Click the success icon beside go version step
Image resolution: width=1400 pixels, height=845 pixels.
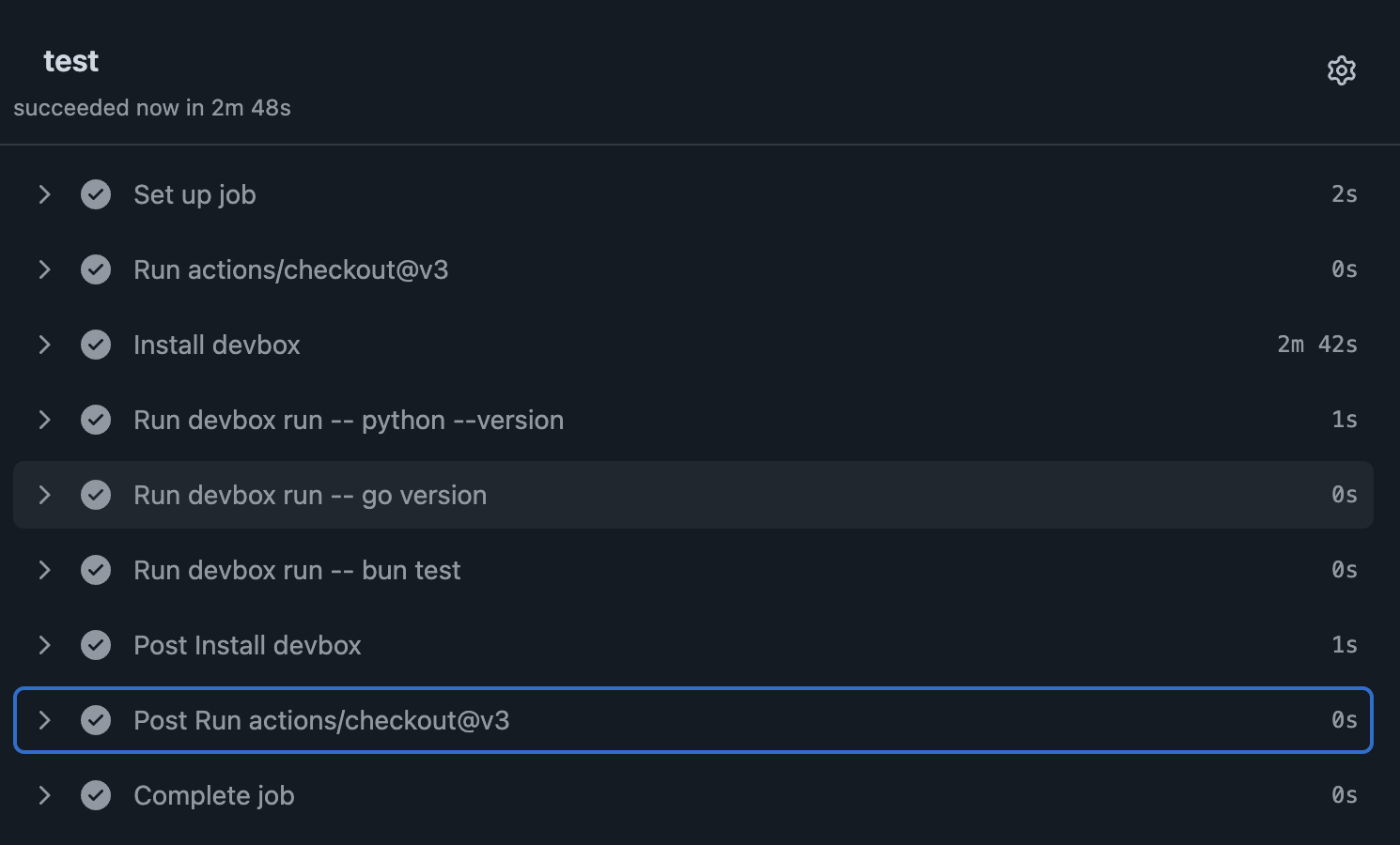(x=96, y=495)
